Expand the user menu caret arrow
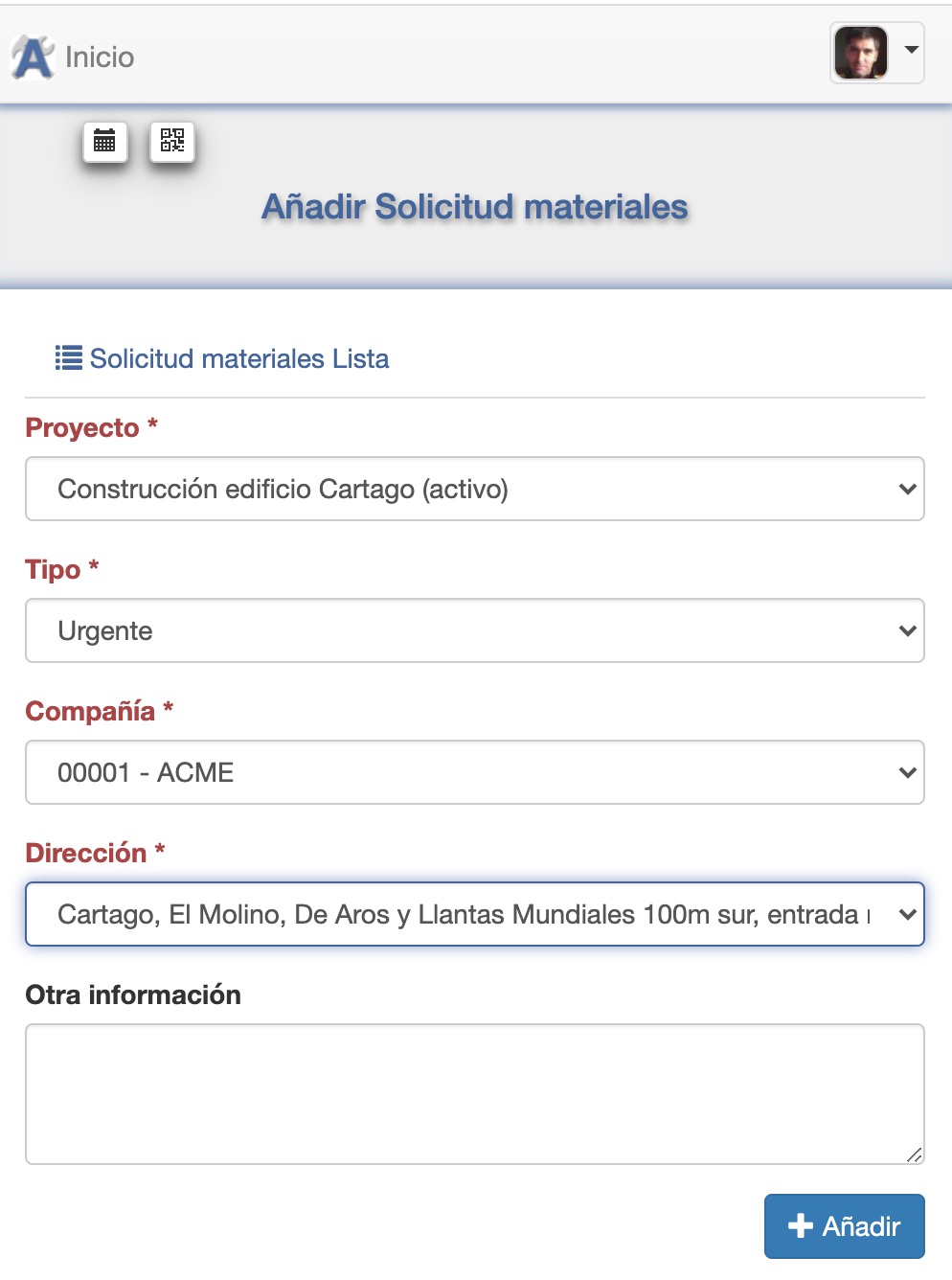 912,50
